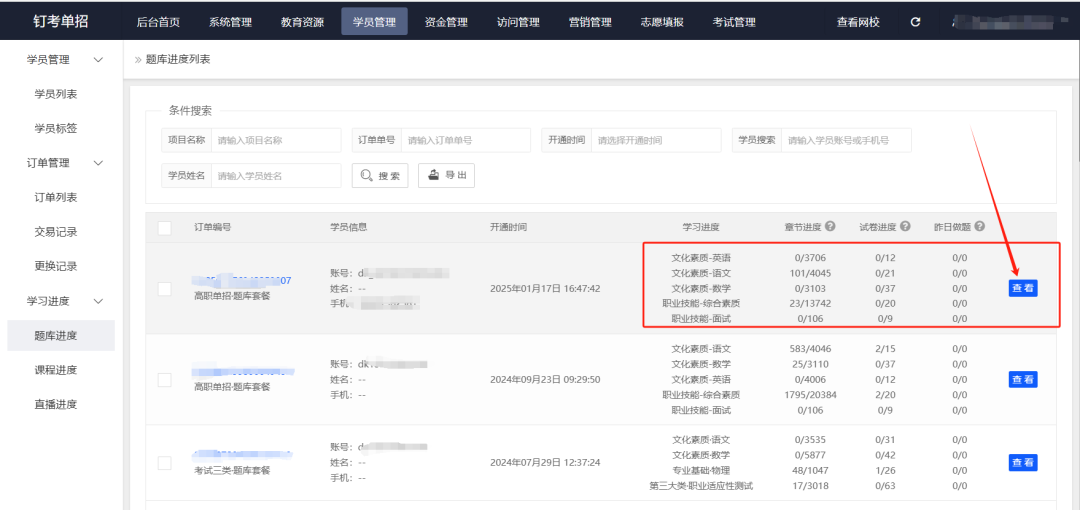1080x510 pixels.
Task: Click the 项目名称 input field
Action: pyautogui.click(x=275, y=140)
